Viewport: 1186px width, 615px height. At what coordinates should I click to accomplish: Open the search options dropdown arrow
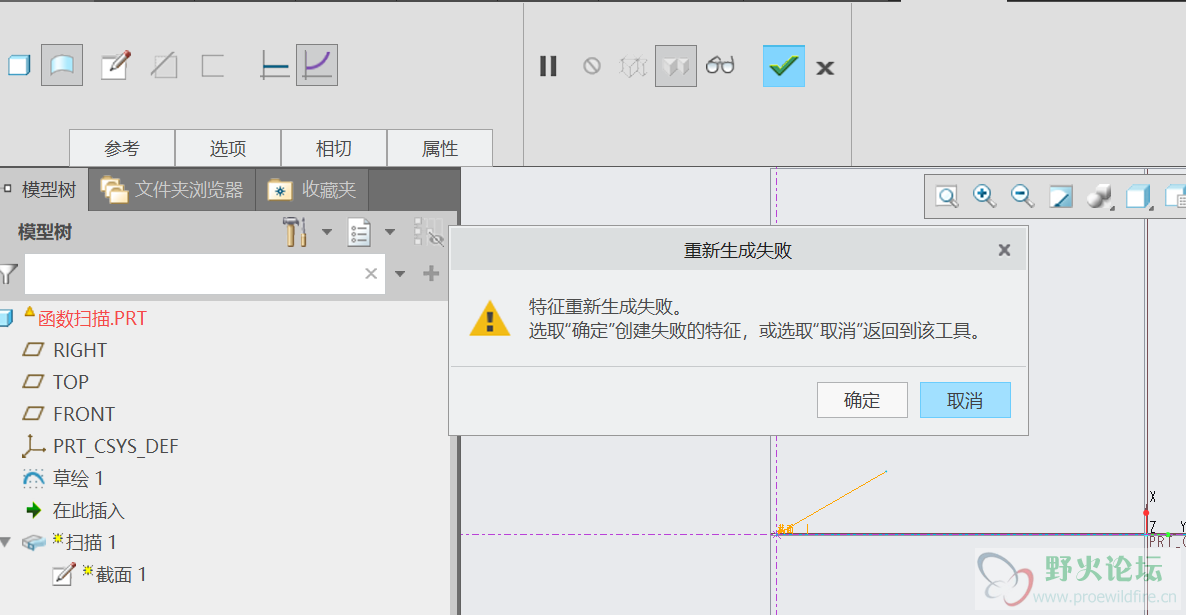point(400,274)
